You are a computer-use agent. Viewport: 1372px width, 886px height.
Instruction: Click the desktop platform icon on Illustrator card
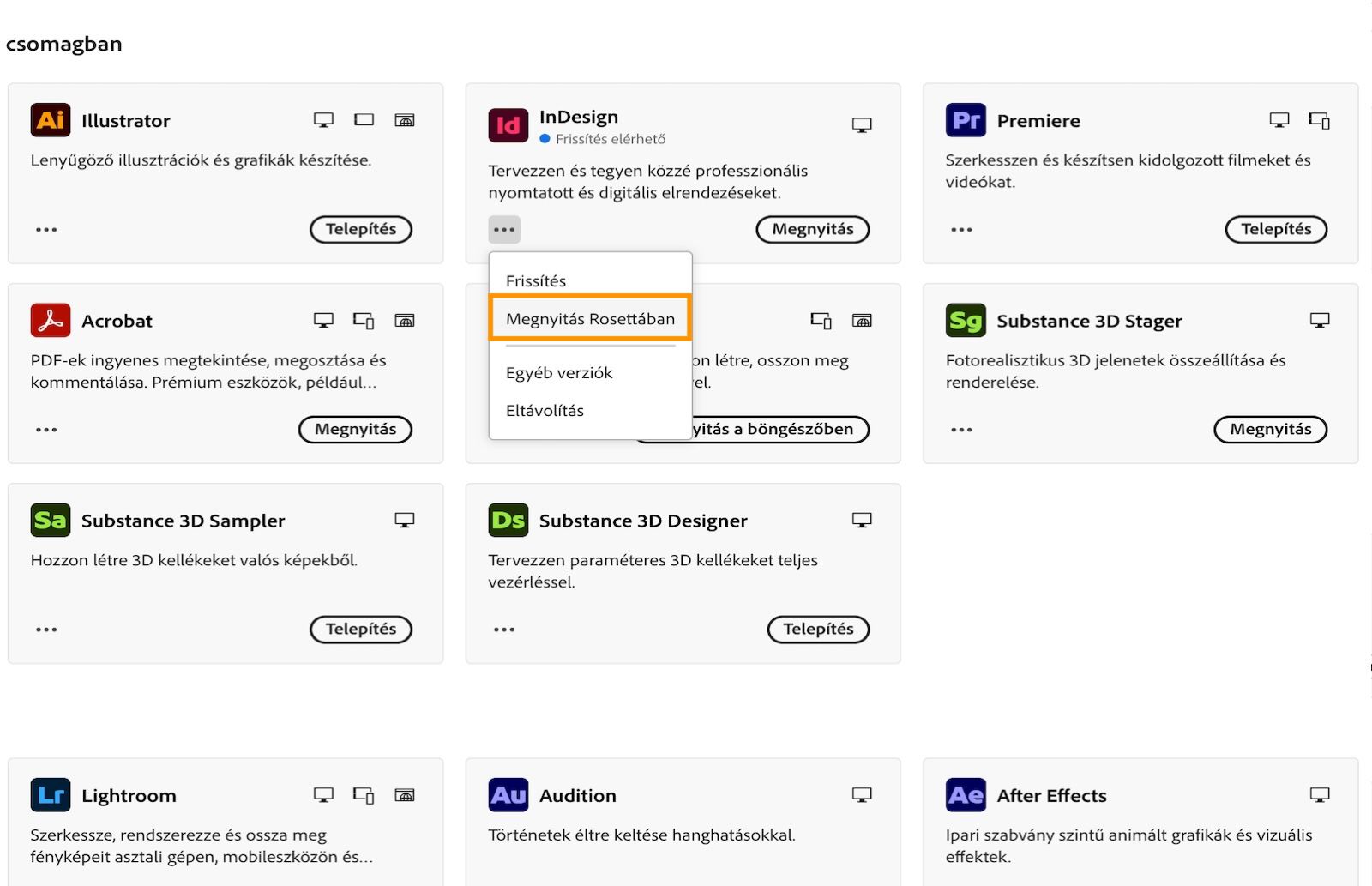point(323,120)
